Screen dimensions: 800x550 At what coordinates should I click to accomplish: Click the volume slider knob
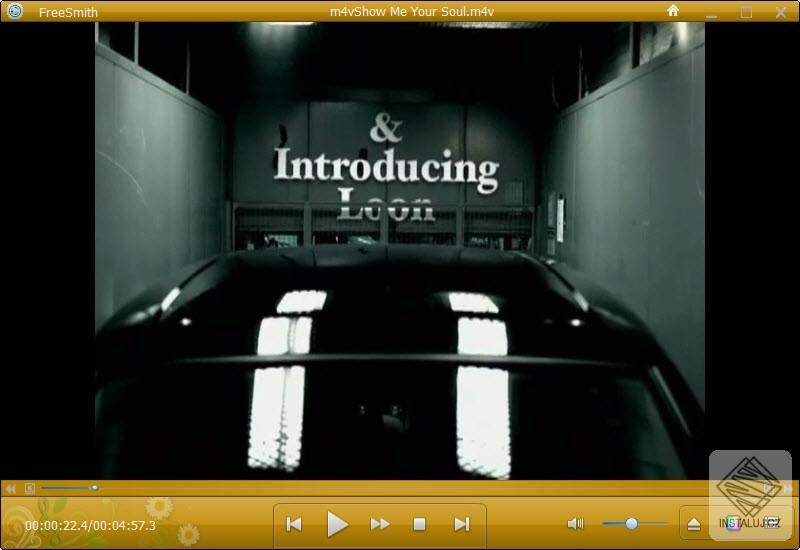pyautogui.click(x=631, y=523)
